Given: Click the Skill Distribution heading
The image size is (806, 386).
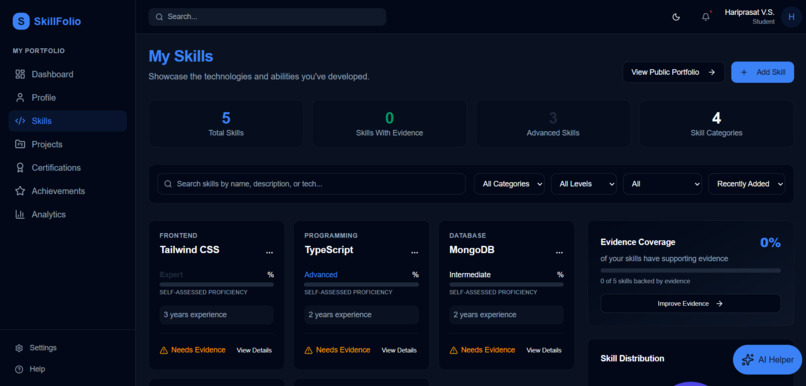Looking at the screenshot, I should tap(632, 359).
